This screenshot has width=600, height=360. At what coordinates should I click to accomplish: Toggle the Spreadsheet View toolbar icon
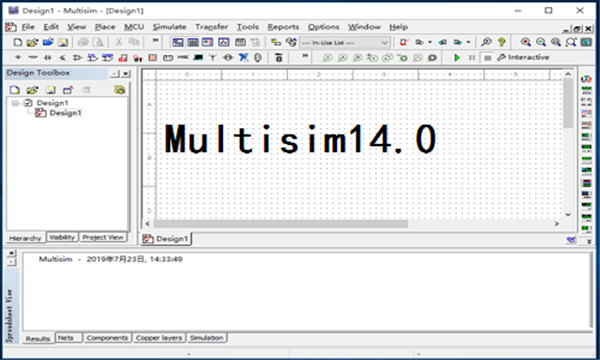[193, 42]
